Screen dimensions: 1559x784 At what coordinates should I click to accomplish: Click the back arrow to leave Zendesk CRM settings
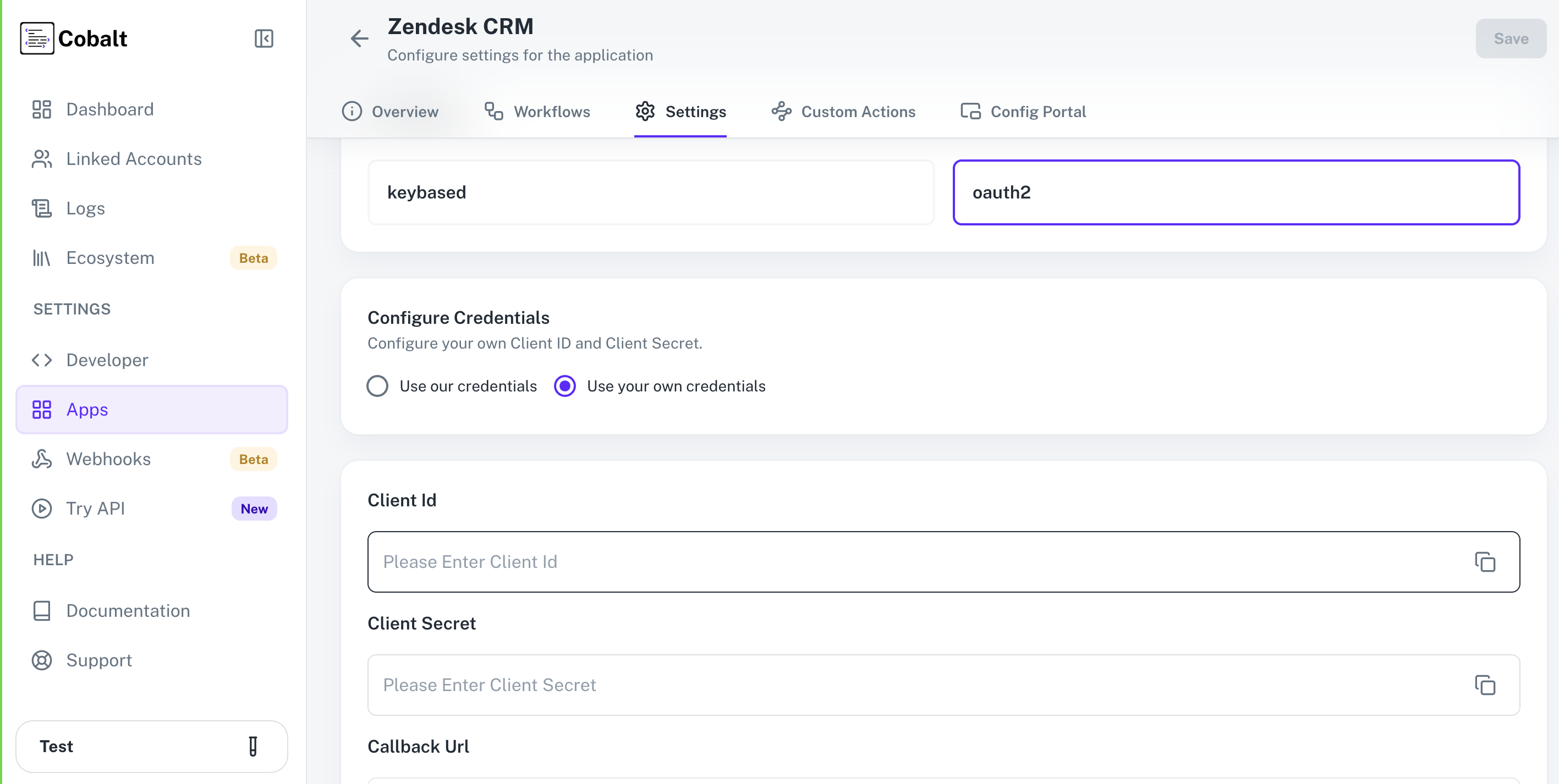point(359,38)
